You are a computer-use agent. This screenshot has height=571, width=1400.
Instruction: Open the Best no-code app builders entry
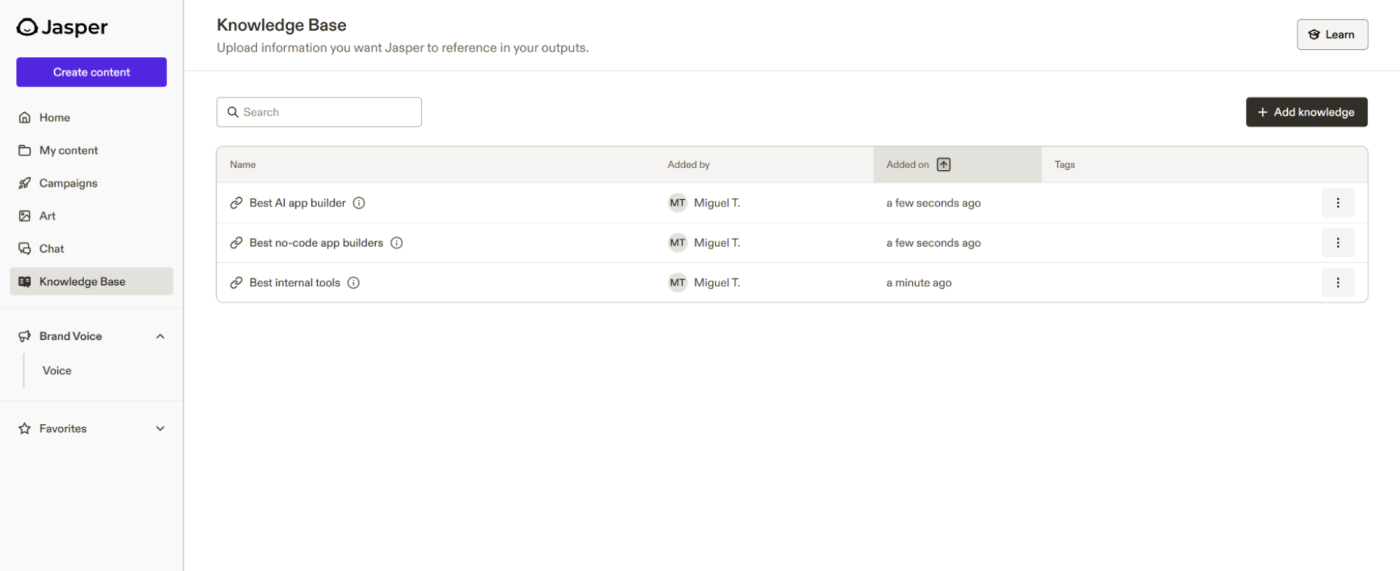[316, 243]
